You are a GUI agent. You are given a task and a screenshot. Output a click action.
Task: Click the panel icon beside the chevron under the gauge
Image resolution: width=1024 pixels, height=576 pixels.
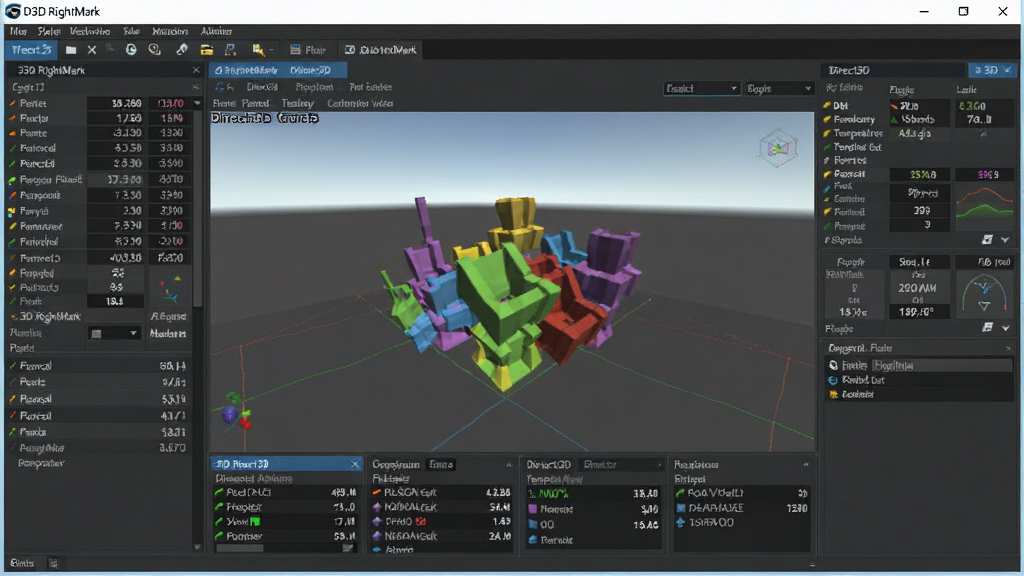987,327
